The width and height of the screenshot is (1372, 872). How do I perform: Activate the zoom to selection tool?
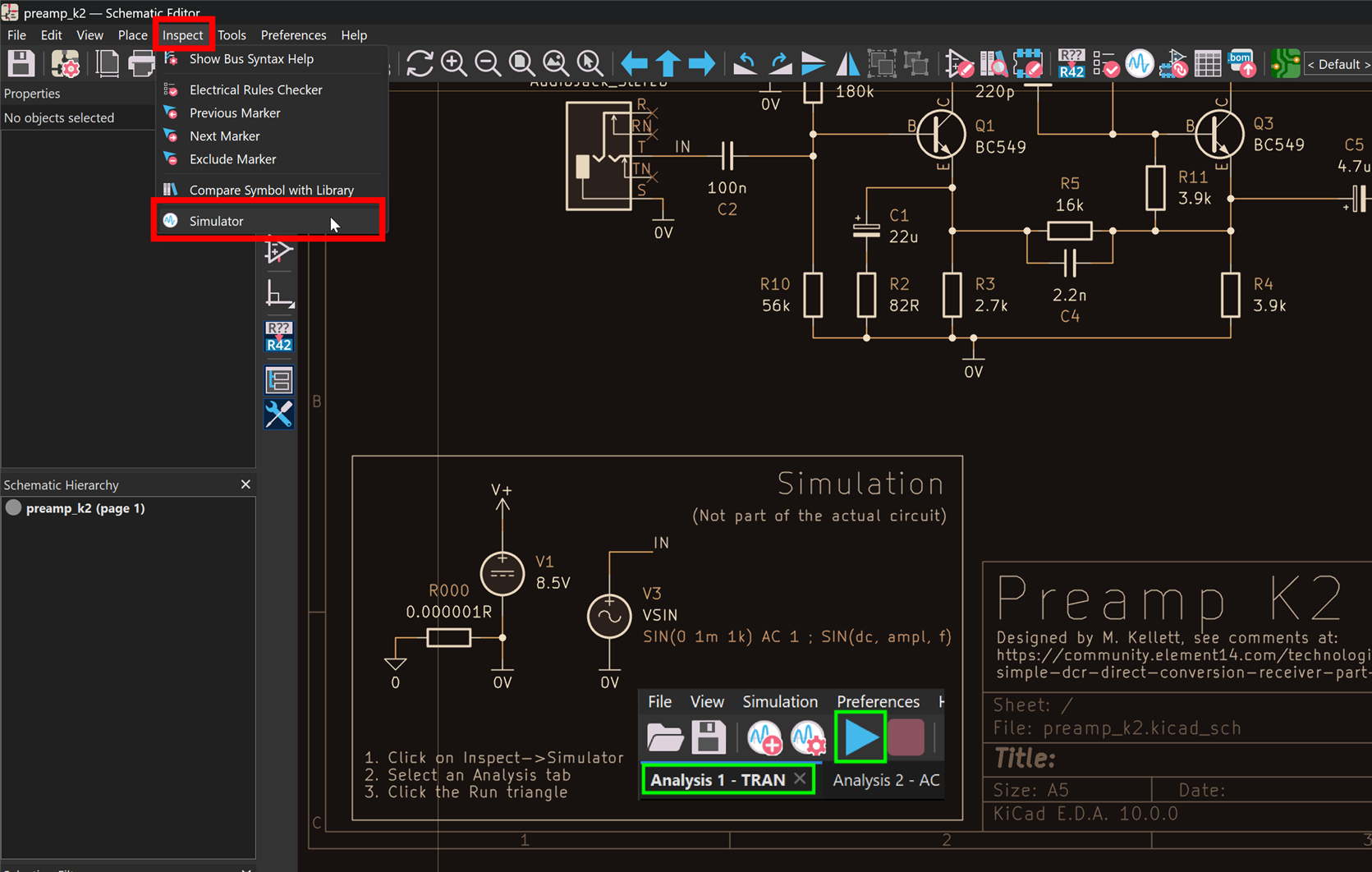click(590, 63)
